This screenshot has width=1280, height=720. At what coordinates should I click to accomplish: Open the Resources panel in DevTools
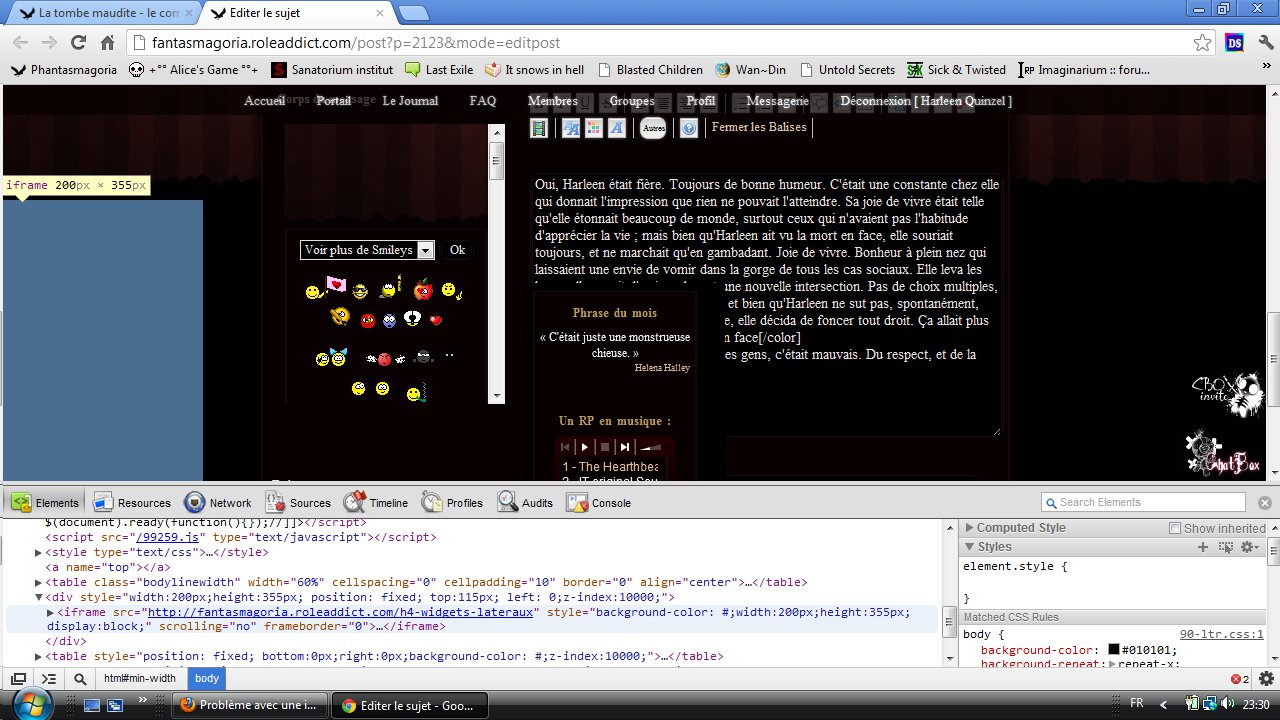[x=131, y=503]
